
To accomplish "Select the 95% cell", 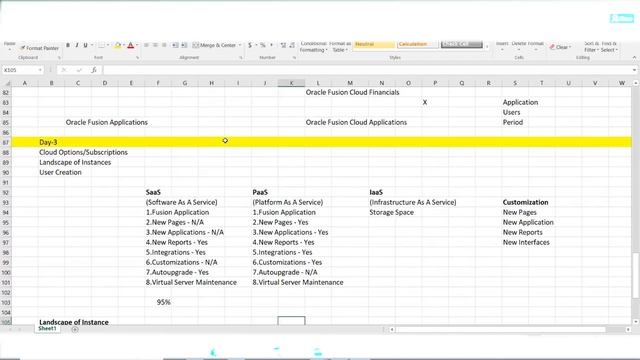I will (158, 302).
